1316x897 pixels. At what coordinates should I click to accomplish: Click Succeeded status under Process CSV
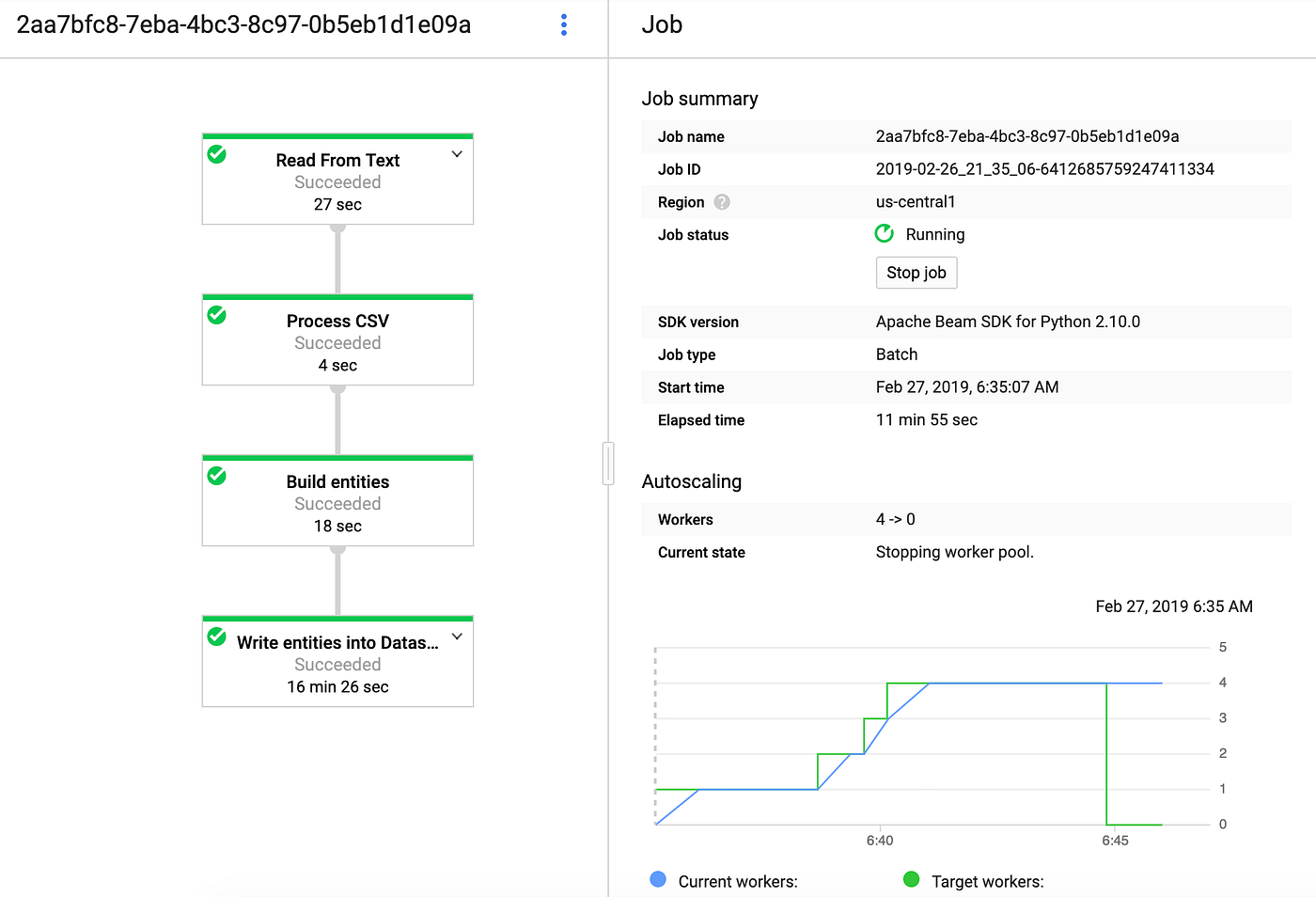[x=337, y=343]
